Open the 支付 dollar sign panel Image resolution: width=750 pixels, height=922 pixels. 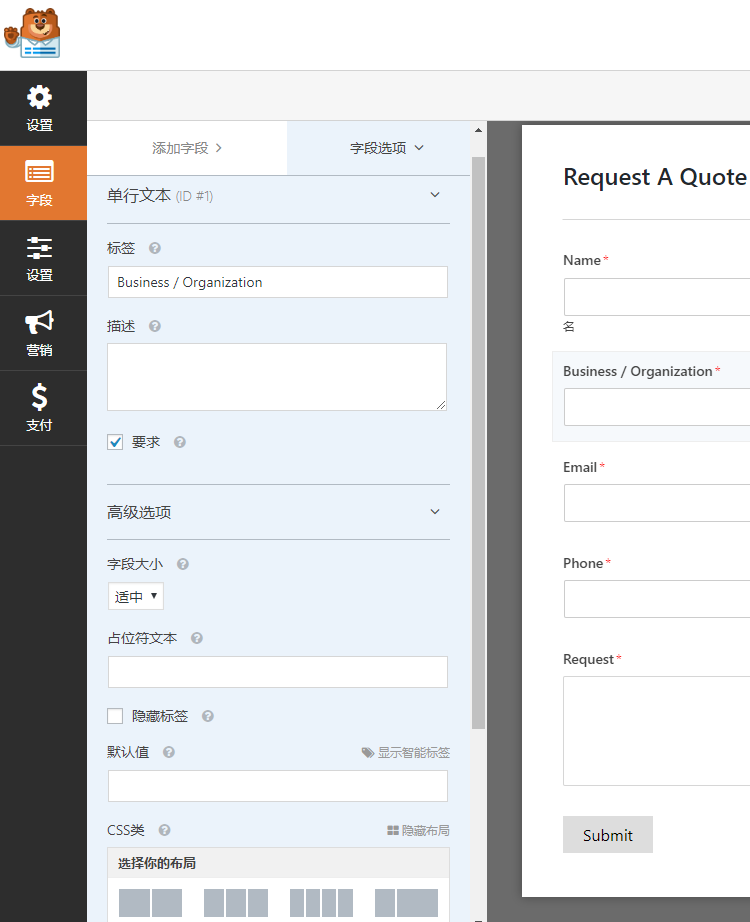40,409
